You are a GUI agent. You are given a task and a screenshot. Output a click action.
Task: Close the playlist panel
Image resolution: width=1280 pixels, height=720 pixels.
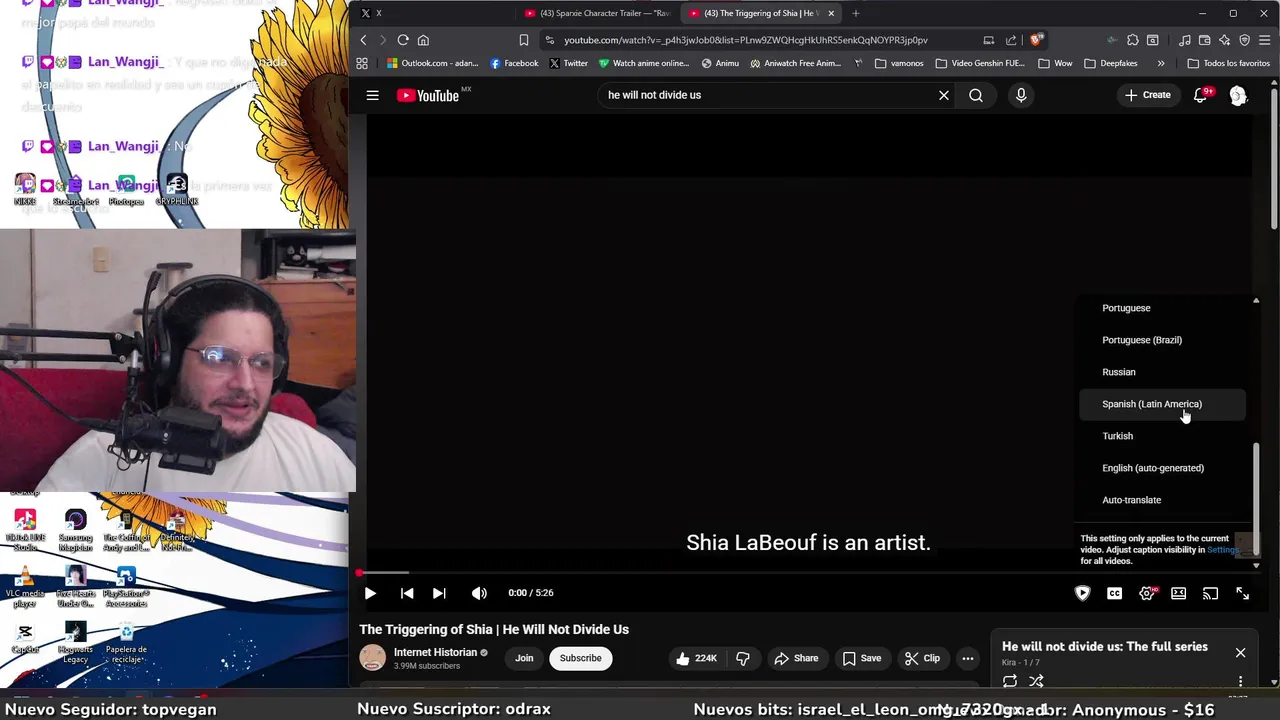[1240, 653]
